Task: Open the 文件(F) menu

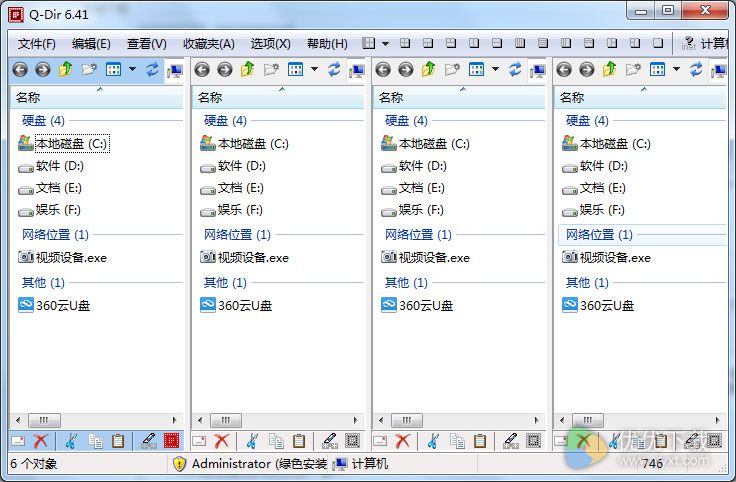Action: coord(36,44)
